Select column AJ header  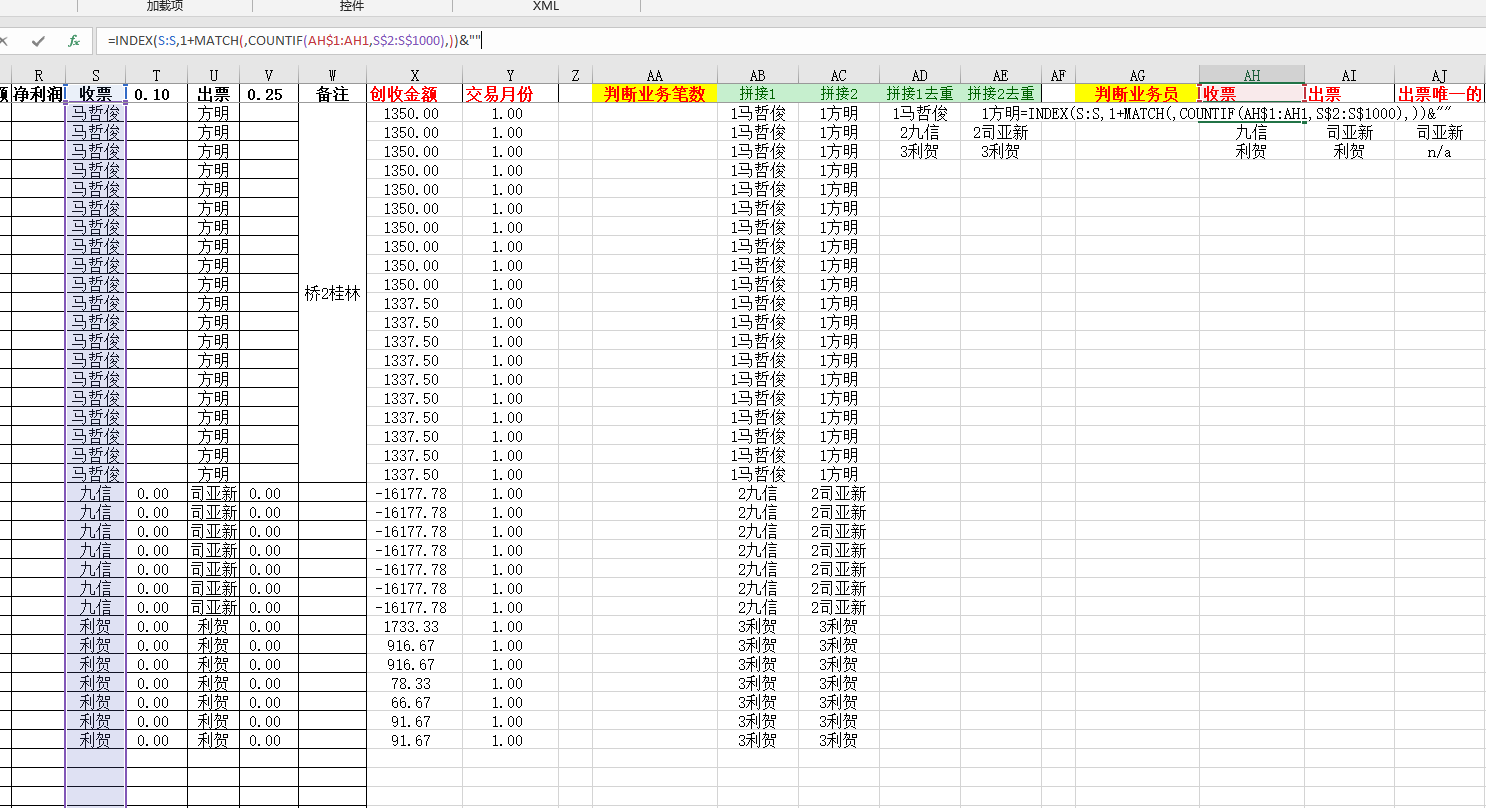point(1440,75)
